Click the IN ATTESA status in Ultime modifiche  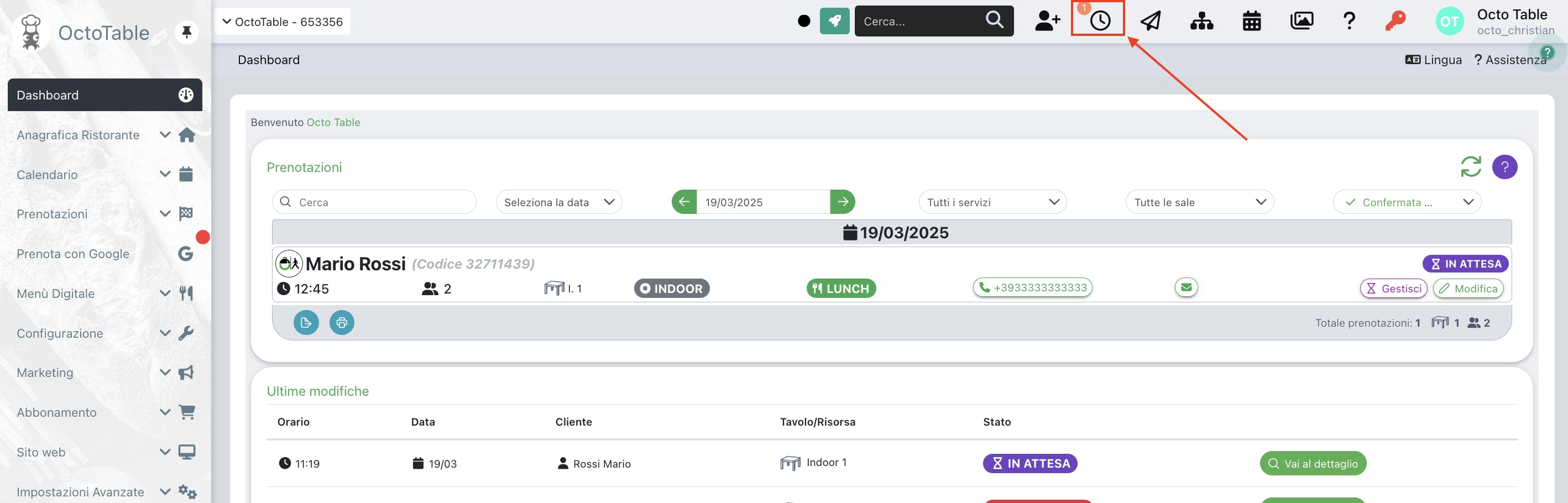click(x=1030, y=463)
